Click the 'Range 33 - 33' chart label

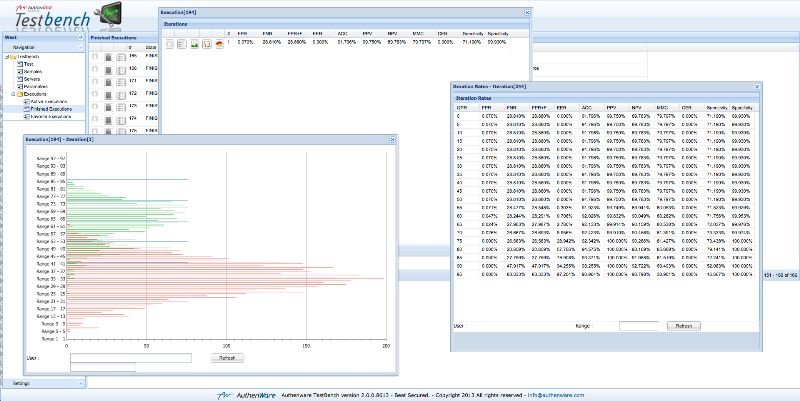pyautogui.click(x=51, y=279)
